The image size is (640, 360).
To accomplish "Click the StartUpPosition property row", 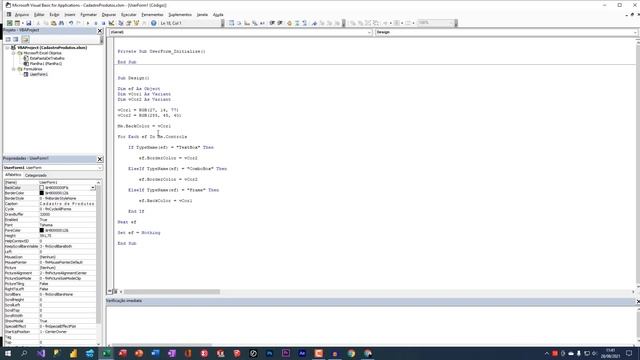I will click(x=50, y=332).
